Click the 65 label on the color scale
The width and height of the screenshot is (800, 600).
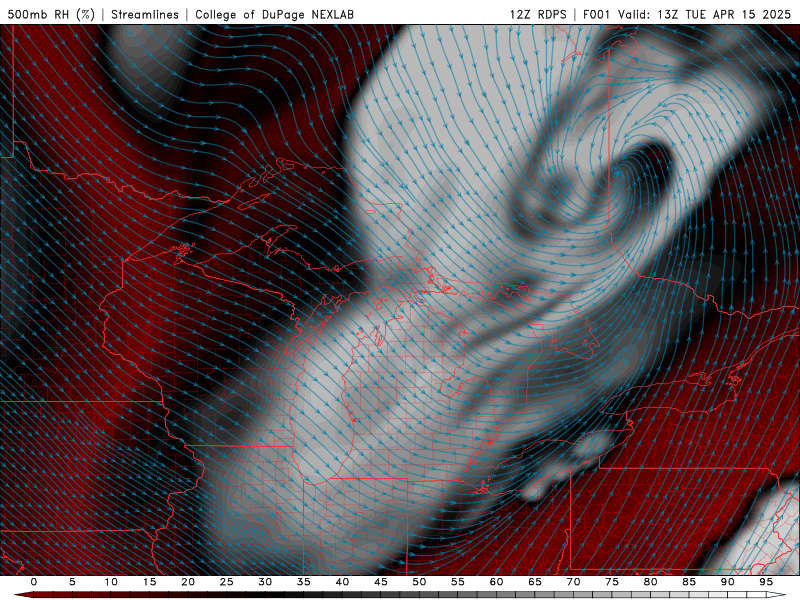point(535,582)
